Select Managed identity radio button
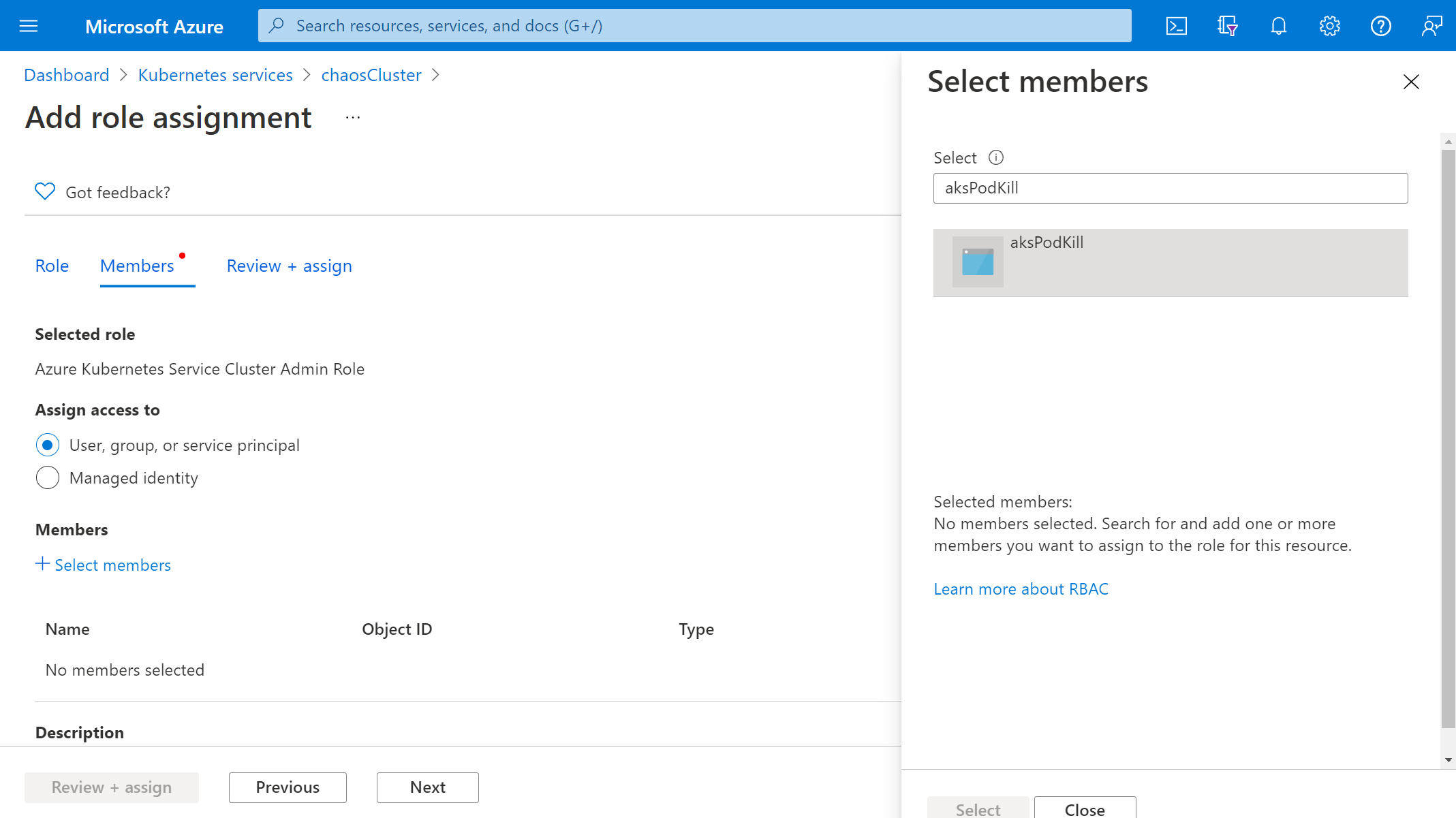 [x=47, y=478]
